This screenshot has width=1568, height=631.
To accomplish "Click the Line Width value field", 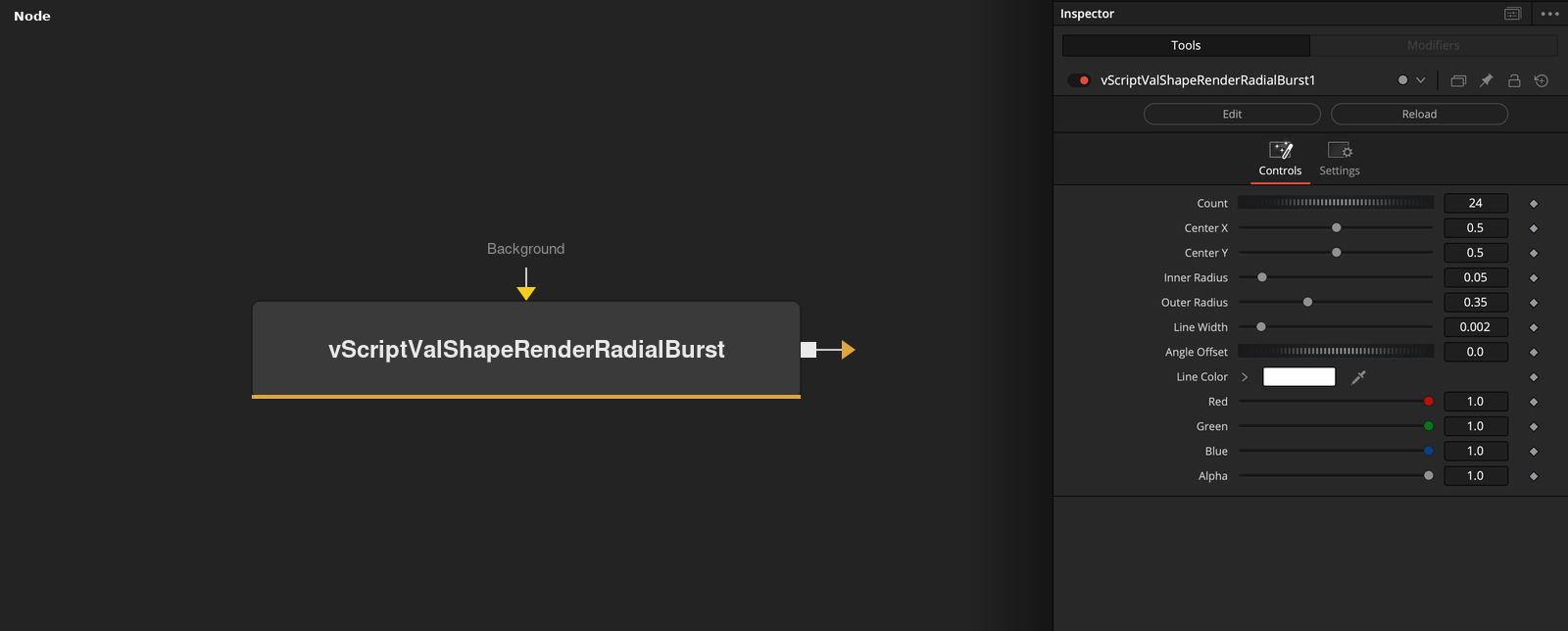I will [1476, 327].
